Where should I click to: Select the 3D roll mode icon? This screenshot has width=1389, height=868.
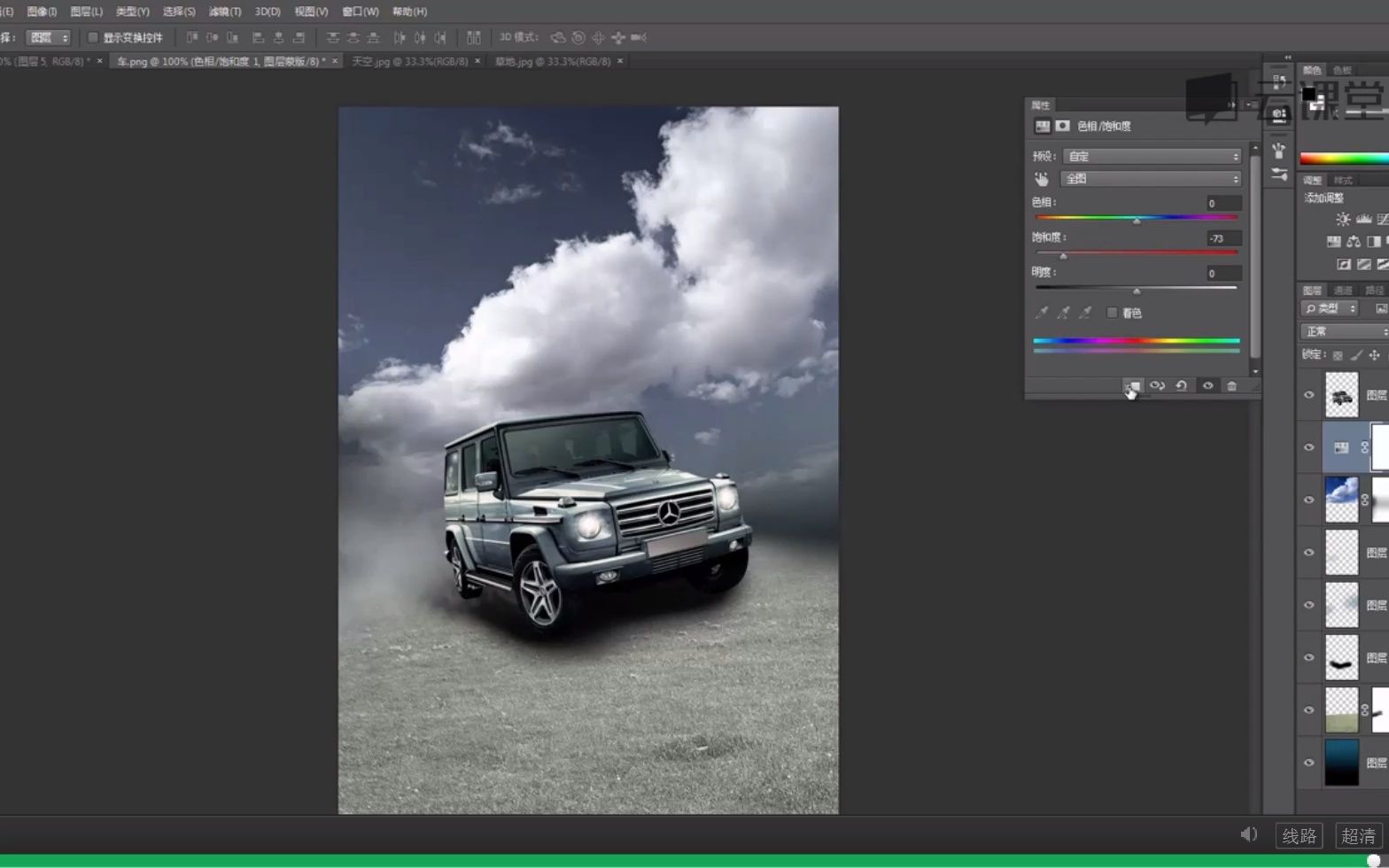(x=578, y=38)
